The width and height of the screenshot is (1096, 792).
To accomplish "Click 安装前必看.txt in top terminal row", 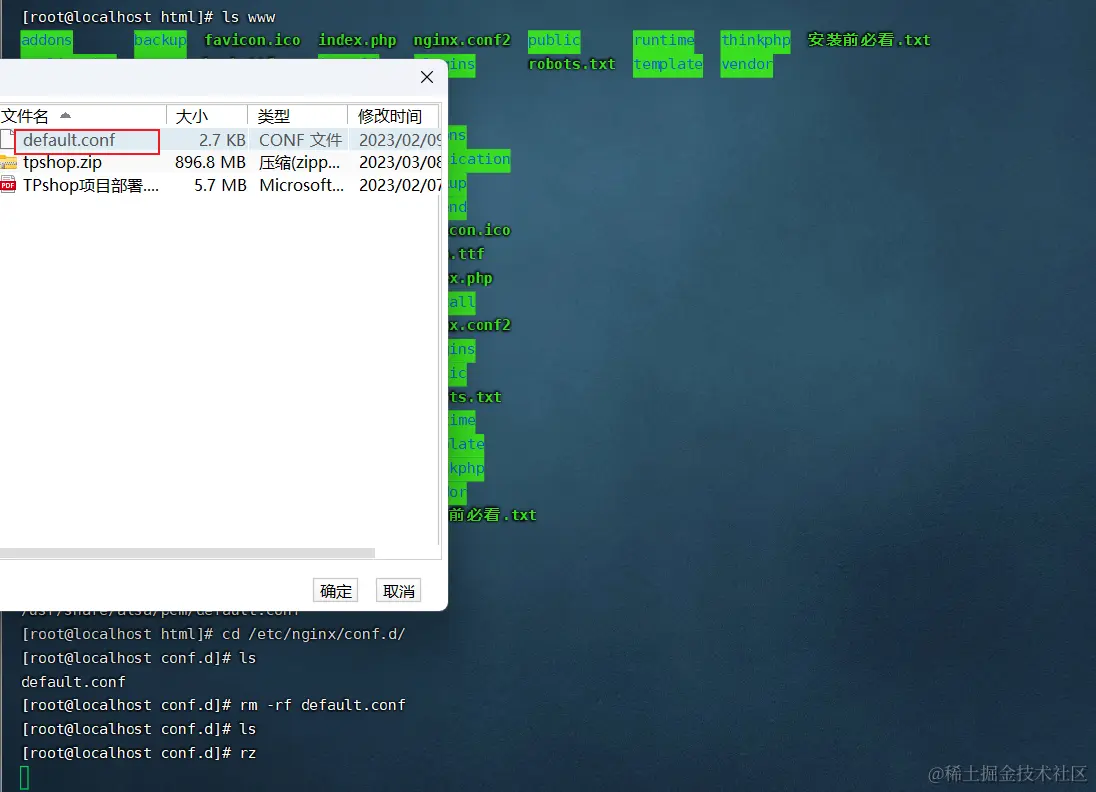I will point(869,41).
